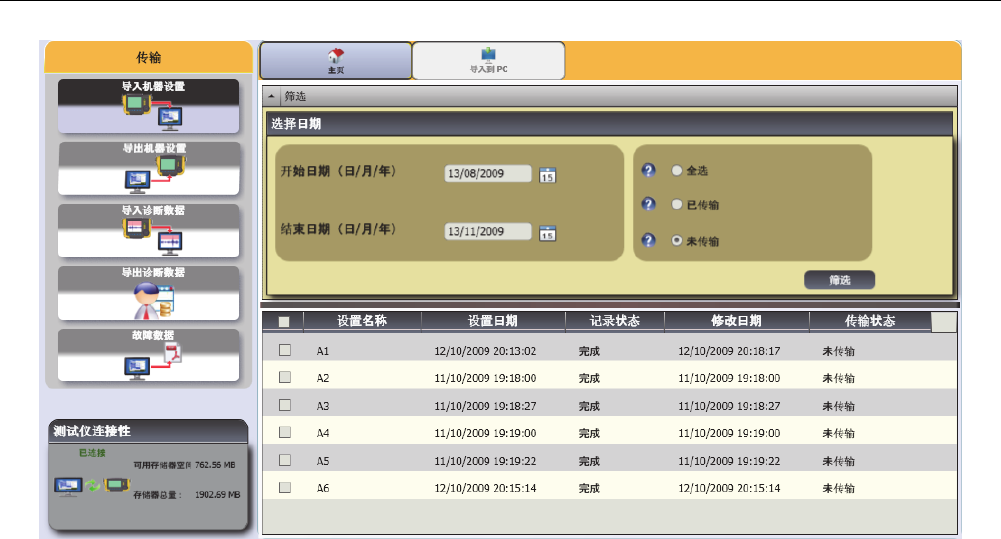Toggle the select-all header checkbox
Image resolution: width=1001 pixels, height=539 pixels.
pyautogui.click(x=284, y=321)
